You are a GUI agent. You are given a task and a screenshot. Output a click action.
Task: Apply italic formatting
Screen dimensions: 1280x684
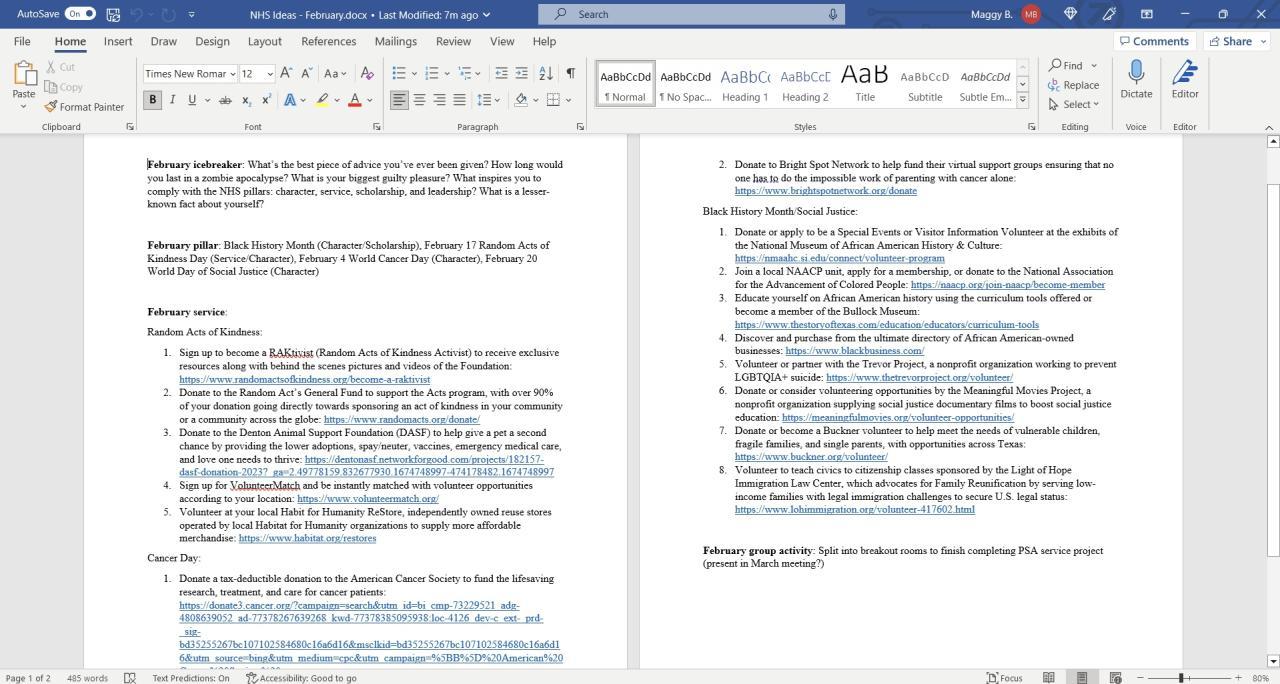(x=172, y=100)
